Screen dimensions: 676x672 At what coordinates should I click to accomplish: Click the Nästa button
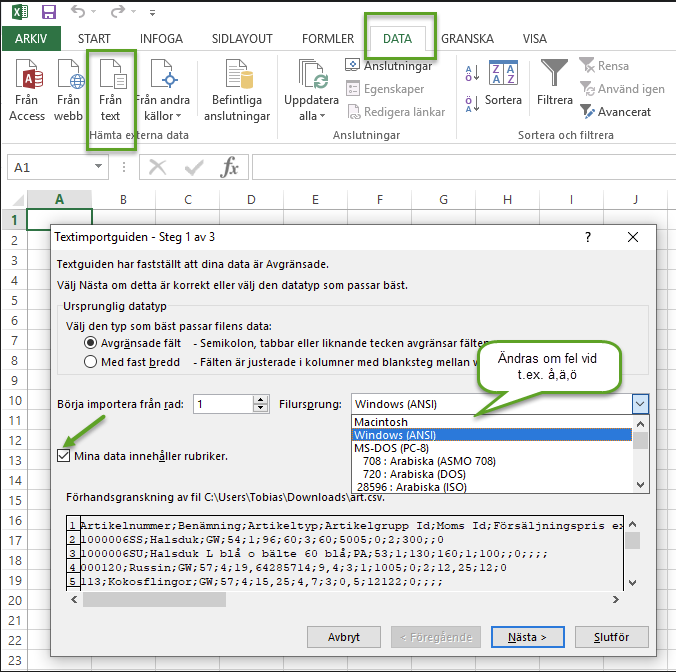pos(520,637)
